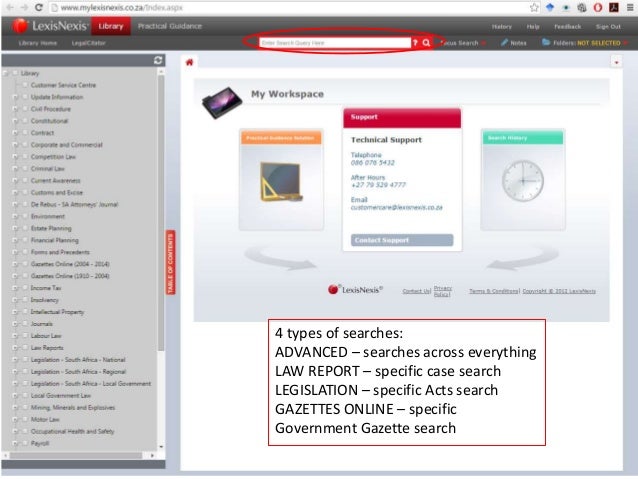Click the Adobe PDF extension icon
Viewport: 638px width, 479px height.
point(614,7)
